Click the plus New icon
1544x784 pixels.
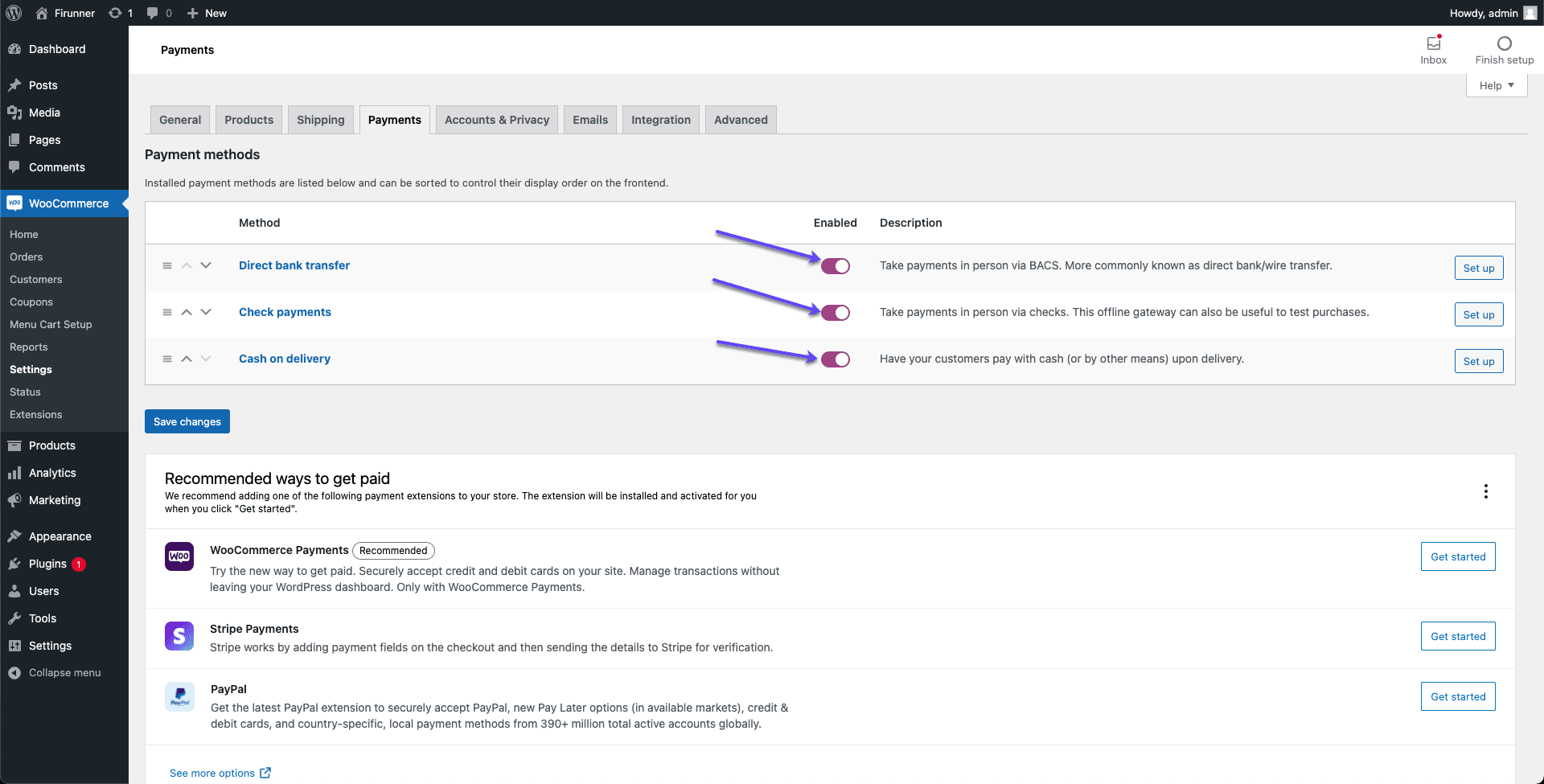[192, 13]
